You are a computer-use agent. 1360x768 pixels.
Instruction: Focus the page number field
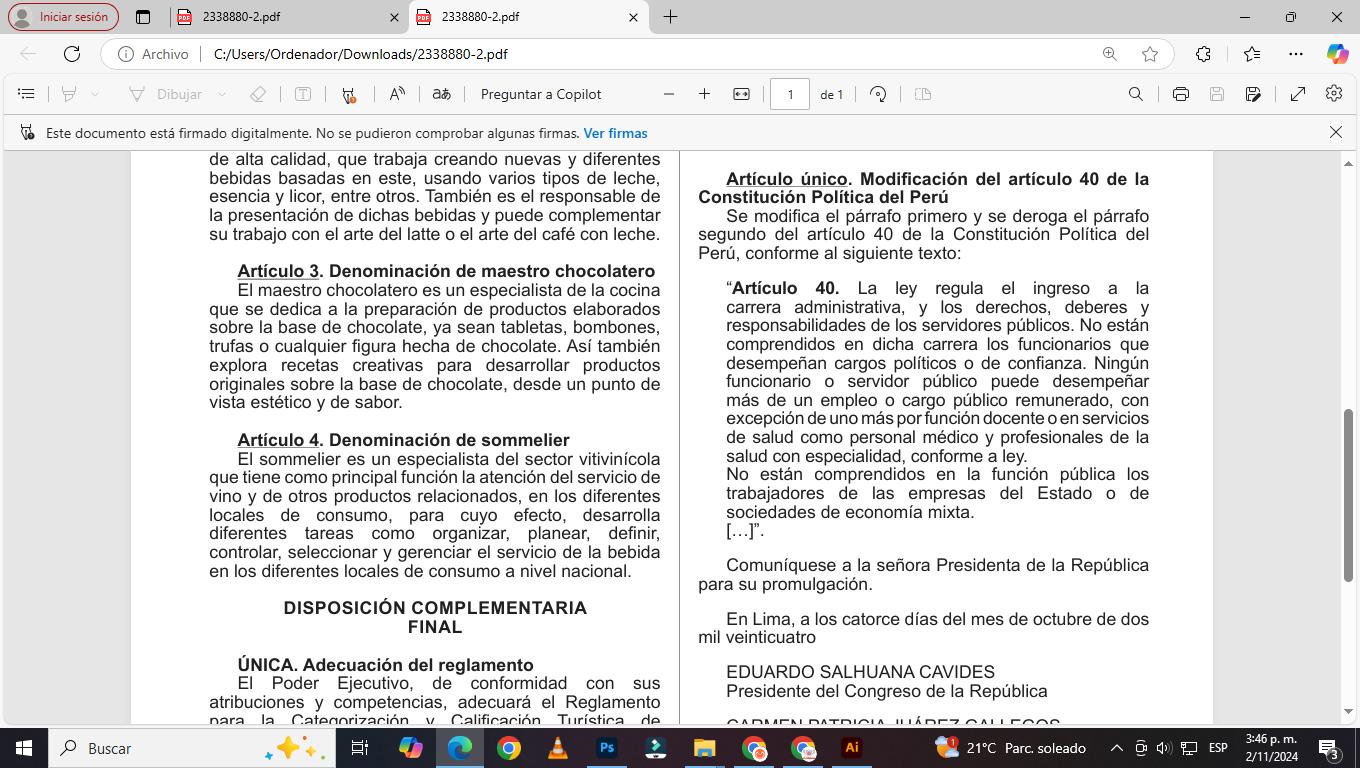[x=790, y=94]
